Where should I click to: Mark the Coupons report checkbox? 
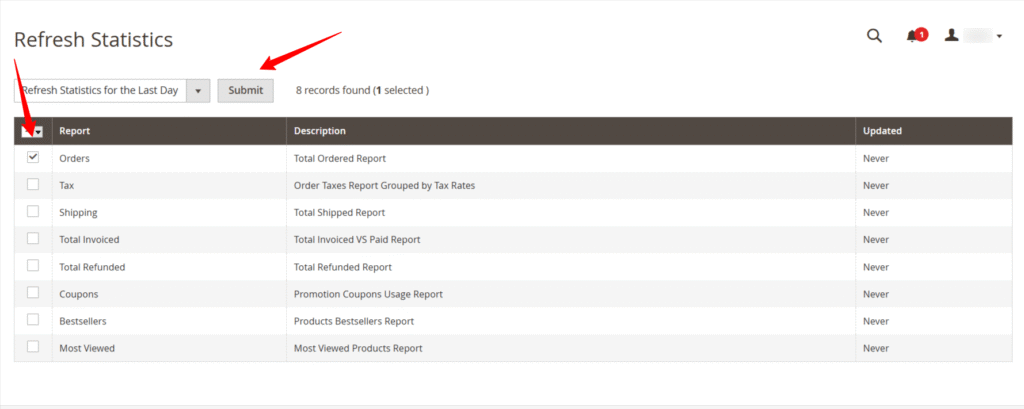pyautogui.click(x=33, y=293)
